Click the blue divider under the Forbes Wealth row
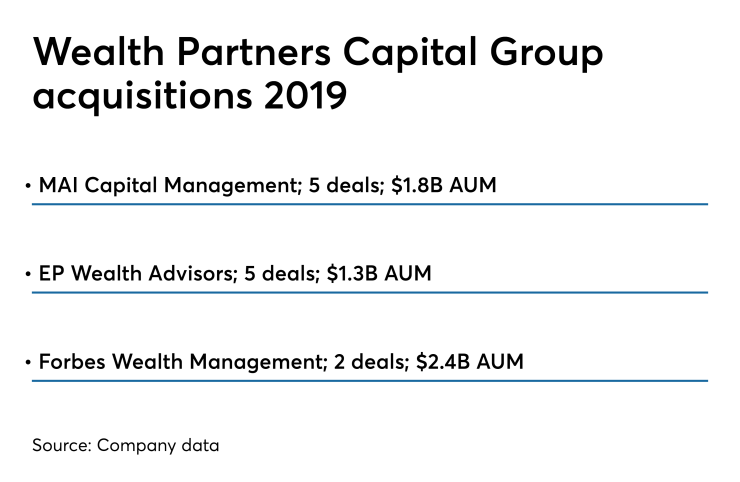Image resolution: width=740 pixels, height=482 pixels. [369, 380]
